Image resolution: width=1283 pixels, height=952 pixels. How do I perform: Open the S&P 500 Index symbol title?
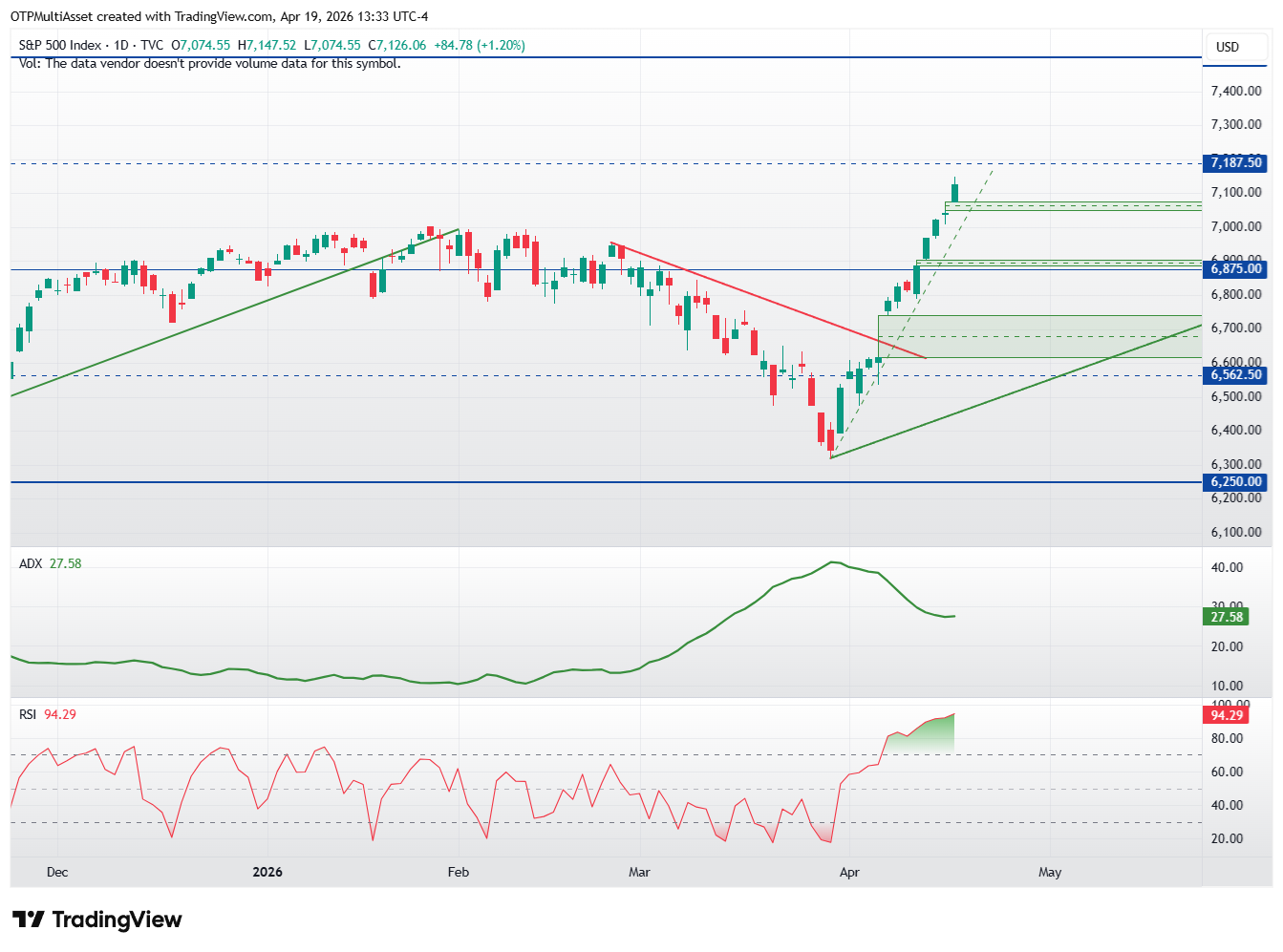click(x=60, y=45)
